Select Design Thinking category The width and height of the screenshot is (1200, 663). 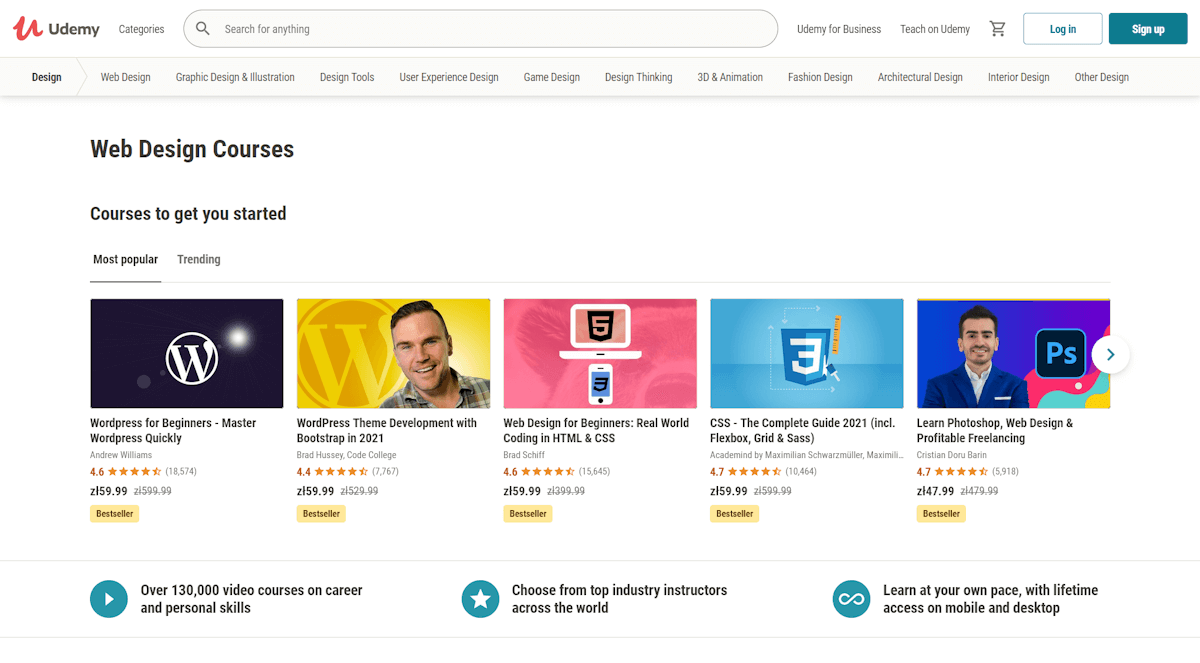[x=638, y=77]
